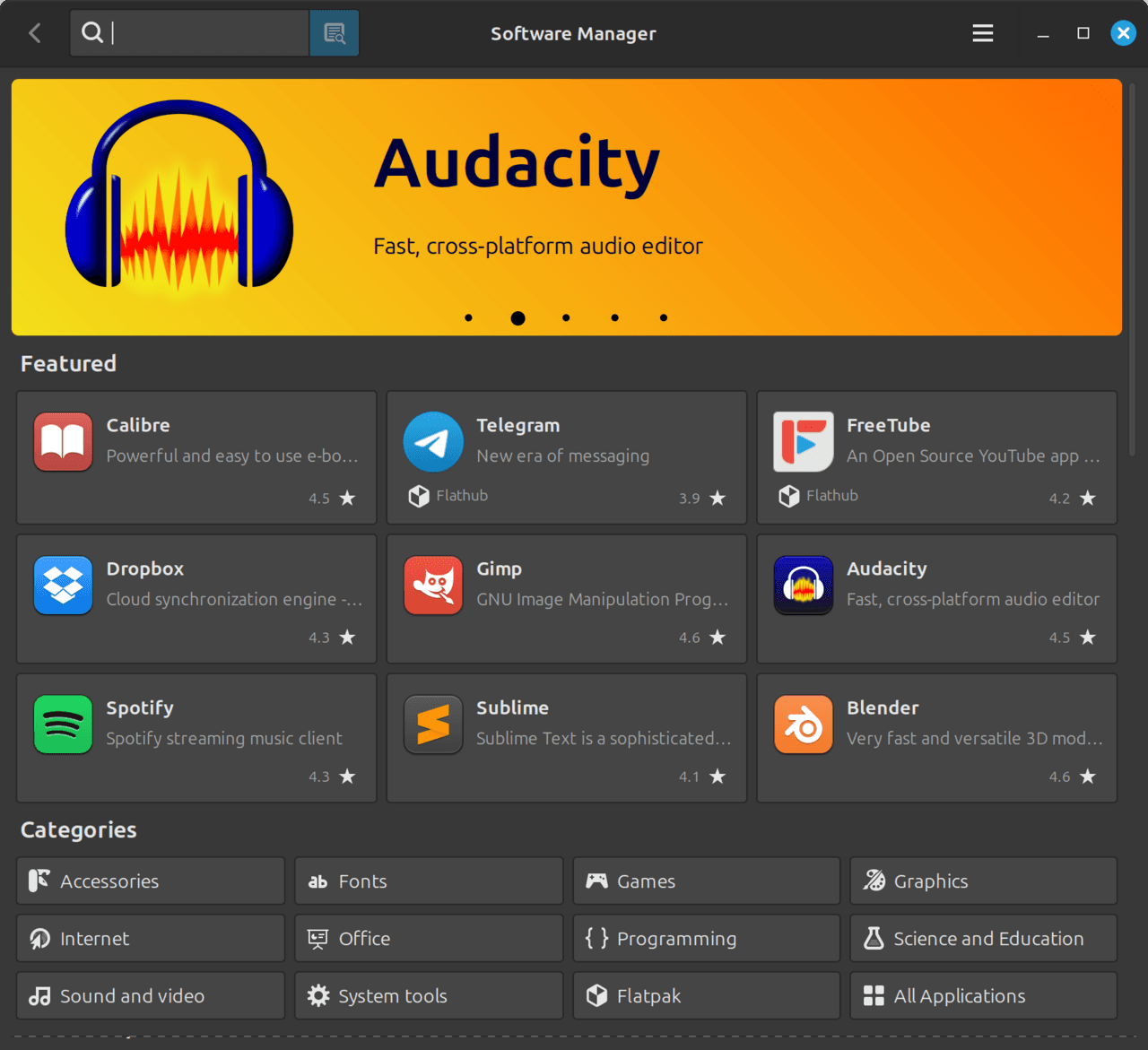Select the first banner slide dot
This screenshot has height=1050, width=1148.
click(469, 317)
